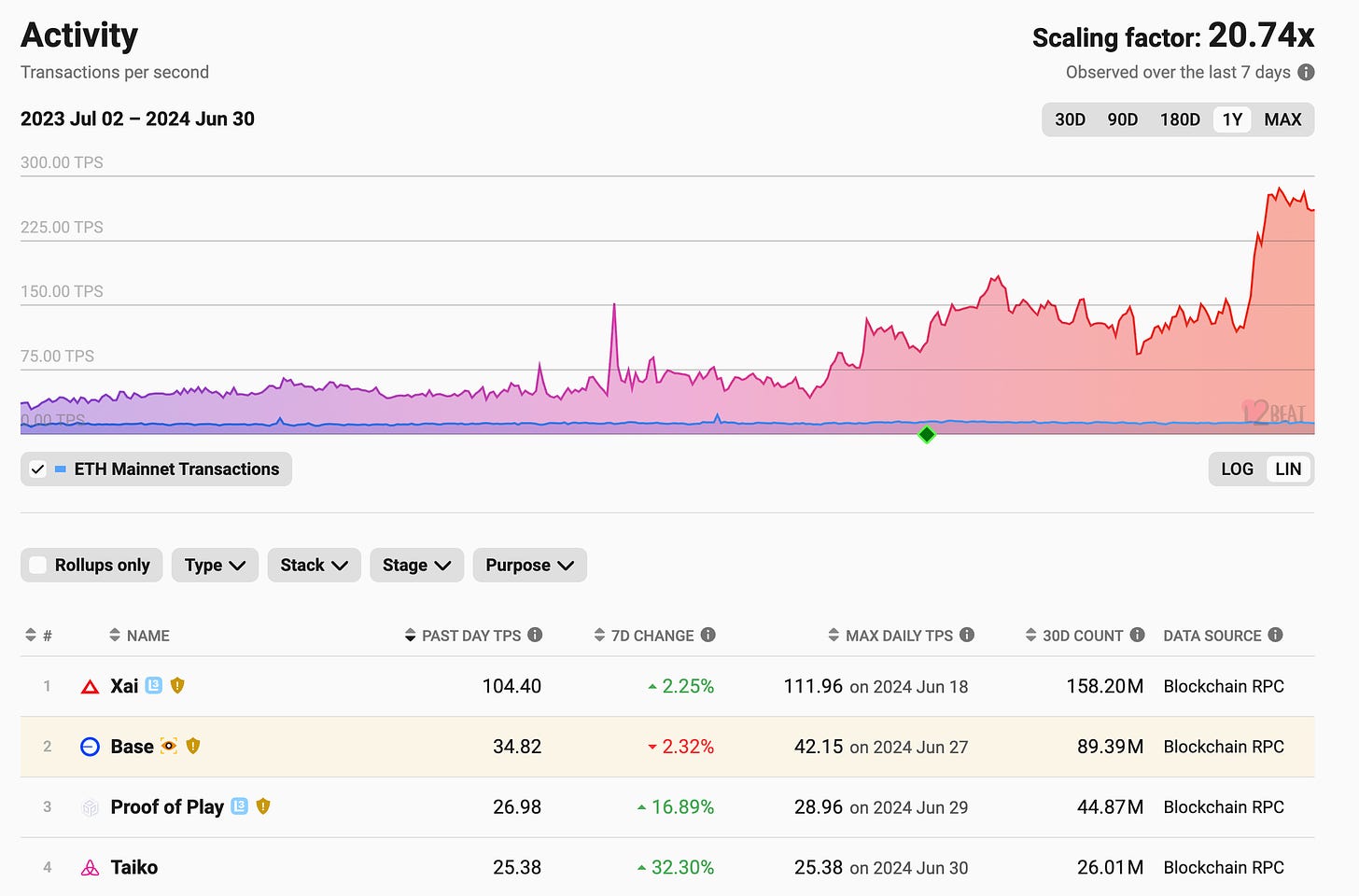The height and width of the screenshot is (896, 1359).
Task: Click the info icon next to 7D CHANGE
Action: coord(708,635)
